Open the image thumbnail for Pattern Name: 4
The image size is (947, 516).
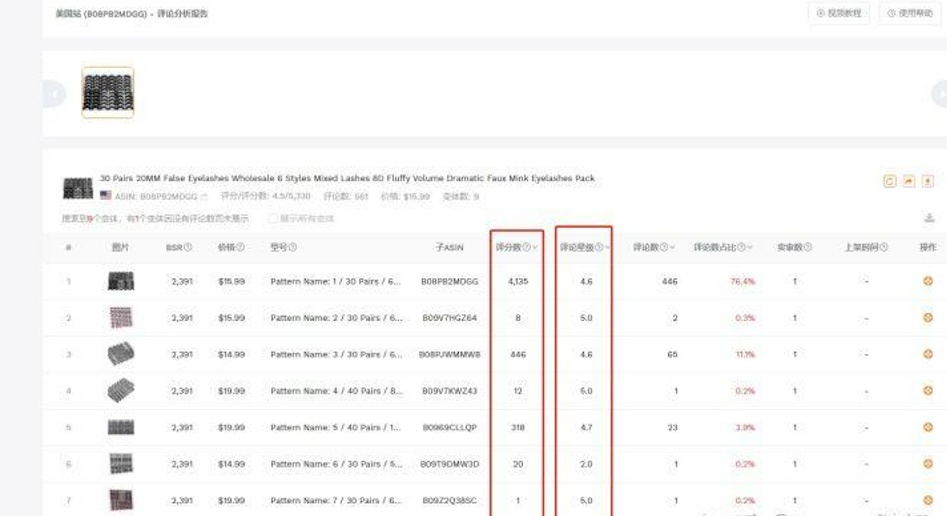[x=121, y=390]
